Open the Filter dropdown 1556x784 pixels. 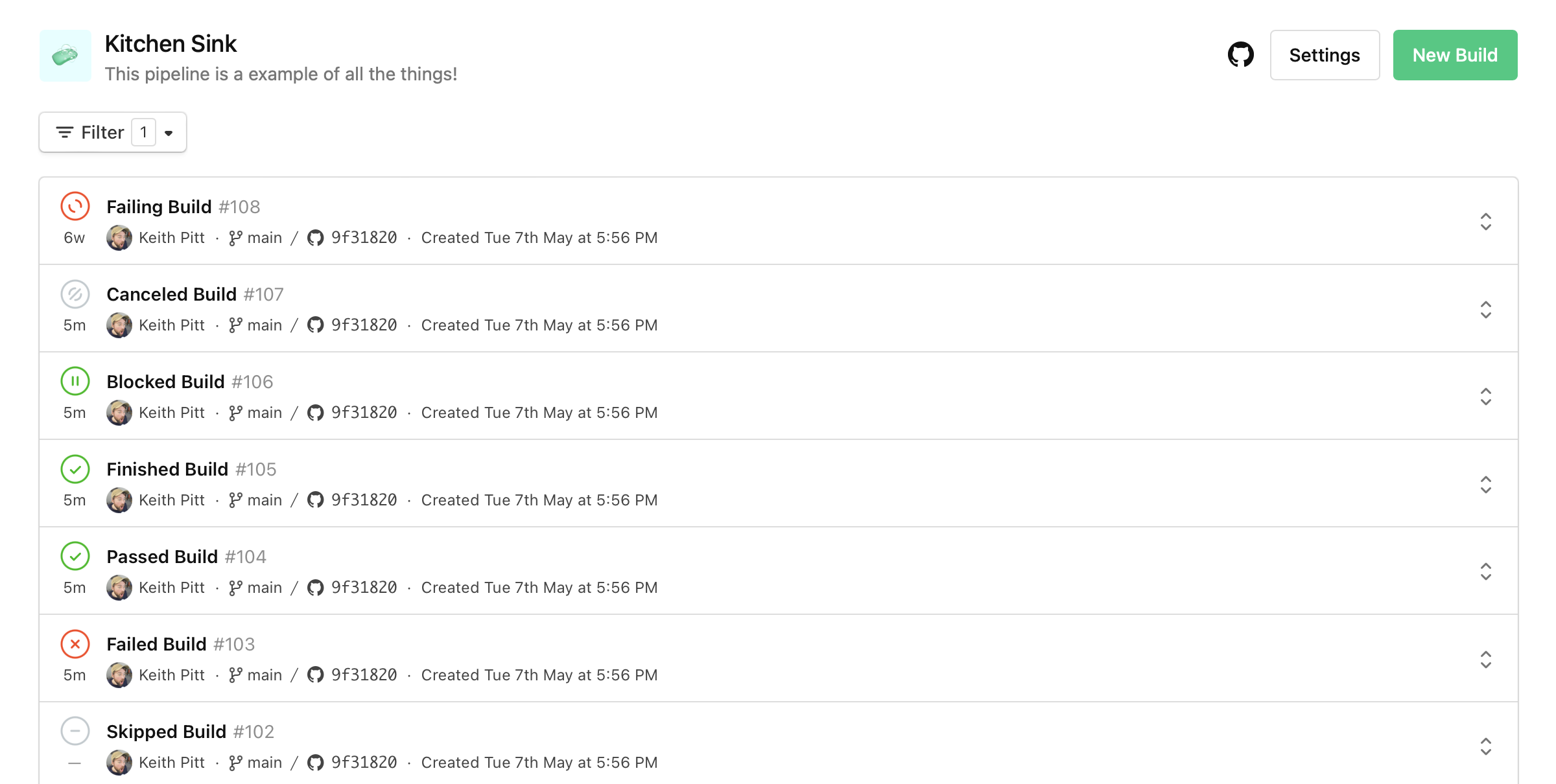(x=113, y=132)
